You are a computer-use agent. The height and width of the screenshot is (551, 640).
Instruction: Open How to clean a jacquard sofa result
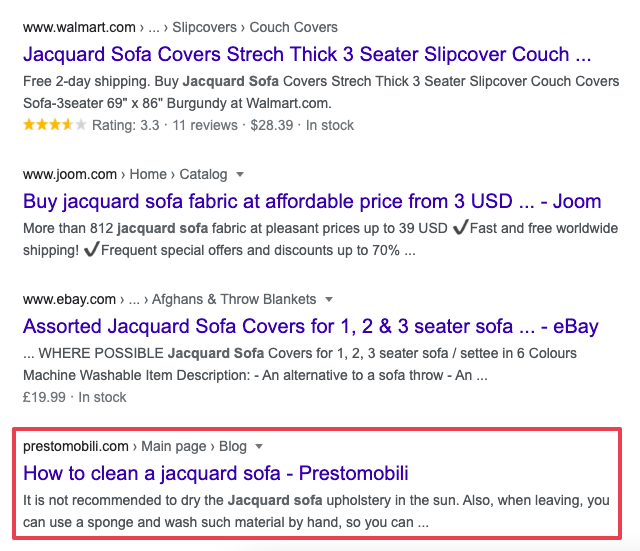216,473
